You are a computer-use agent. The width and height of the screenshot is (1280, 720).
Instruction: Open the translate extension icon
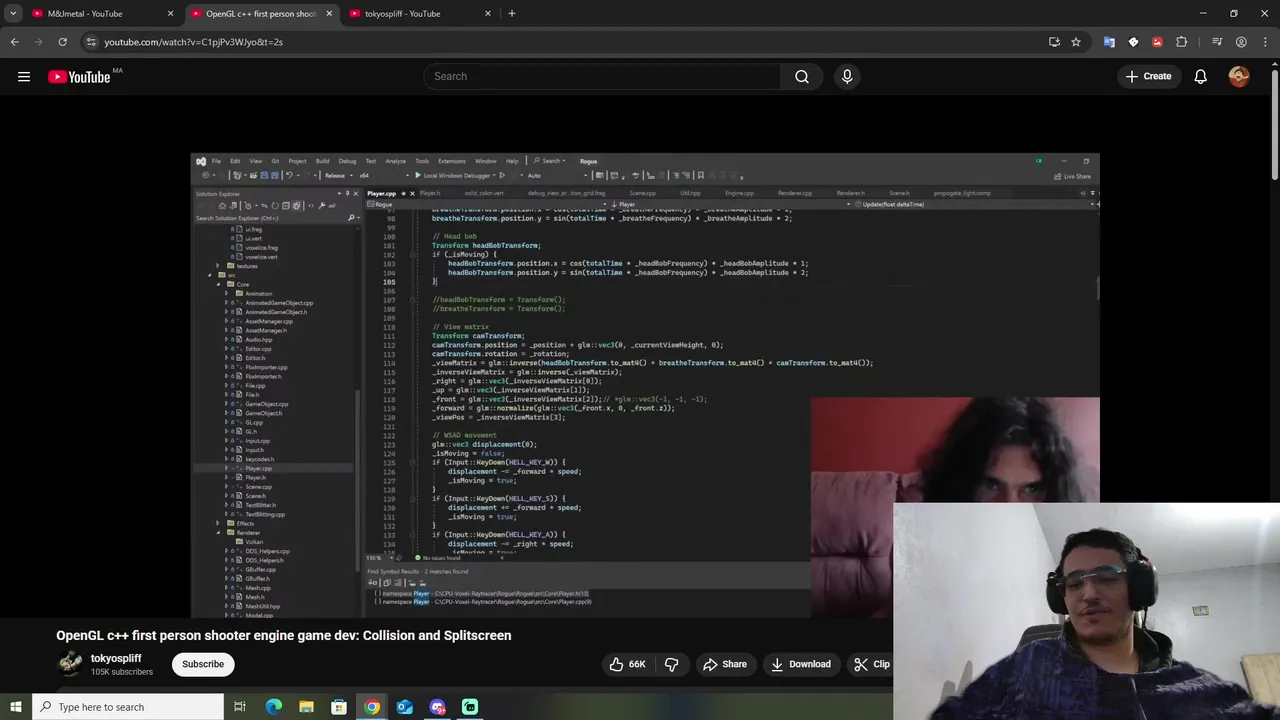(x=1109, y=42)
